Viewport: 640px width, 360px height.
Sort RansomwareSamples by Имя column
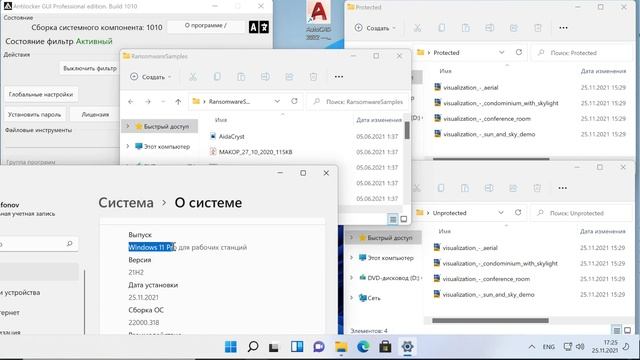click(x=221, y=120)
